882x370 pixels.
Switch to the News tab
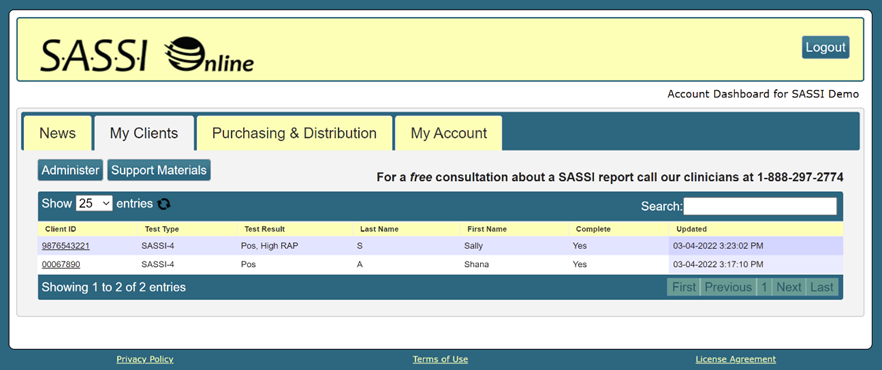pyautogui.click(x=57, y=133)
